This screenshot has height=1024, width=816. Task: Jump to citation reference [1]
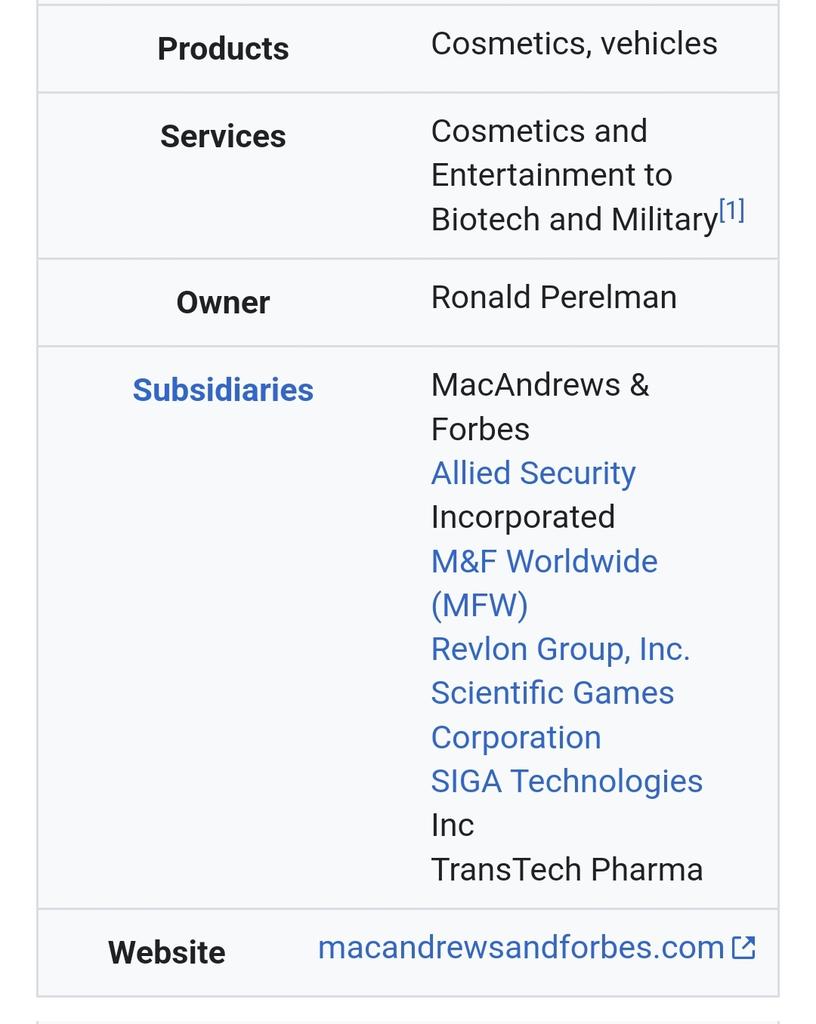point(732,210)
